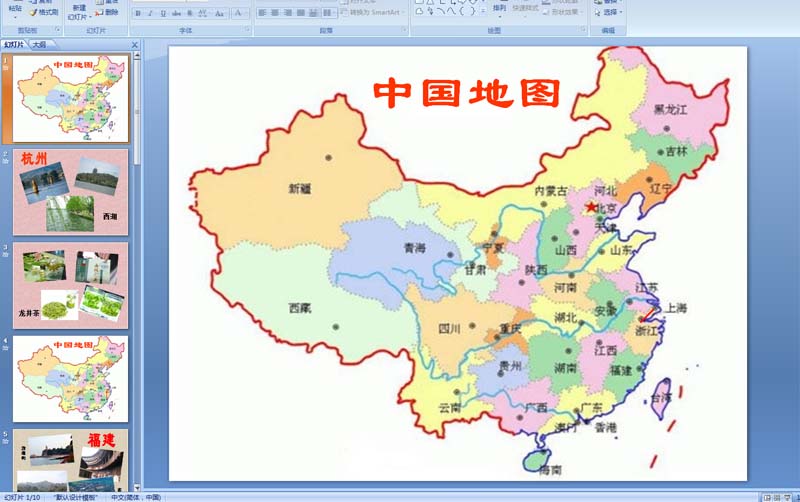Start slide show from status bar icon
The image size is (800, 502).
click(x=787, y=497)
